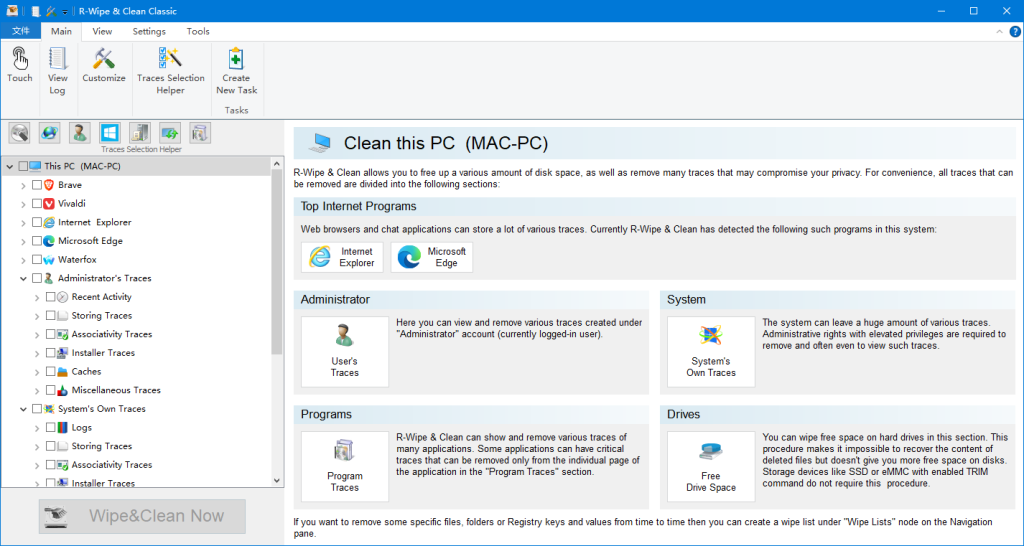Check the Administrator's Traces checkbox
This screenshot has width=1024, height=546.
37,278
